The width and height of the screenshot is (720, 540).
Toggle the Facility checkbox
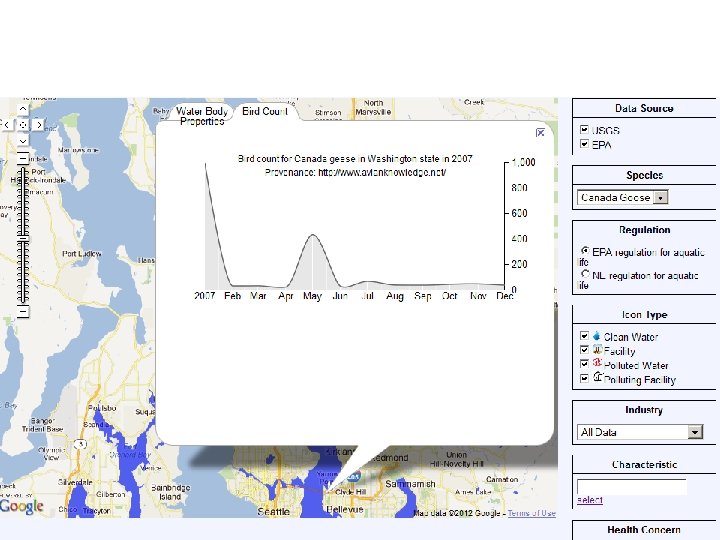584,350
